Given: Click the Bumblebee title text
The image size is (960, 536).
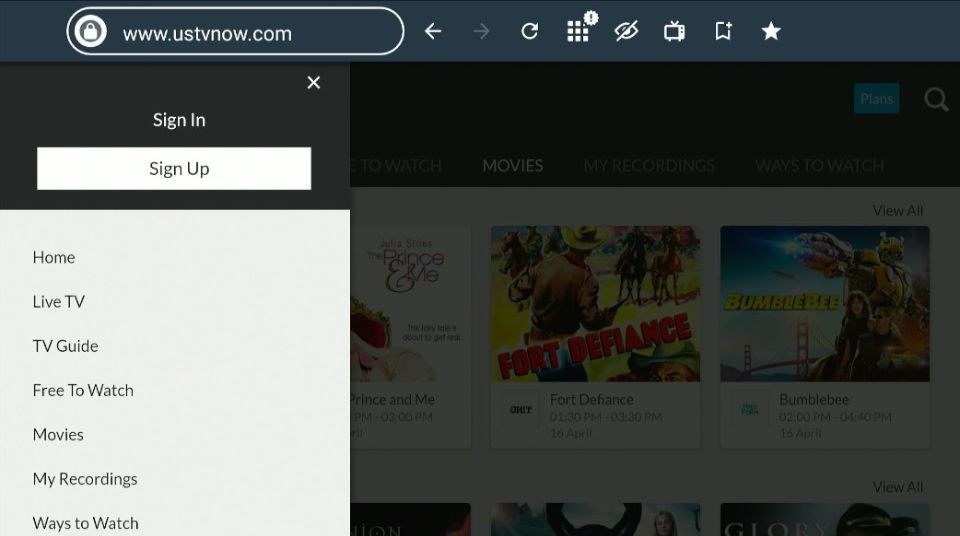Looking at the screenshot, I should pyautogui.click(x=814, y=399).
